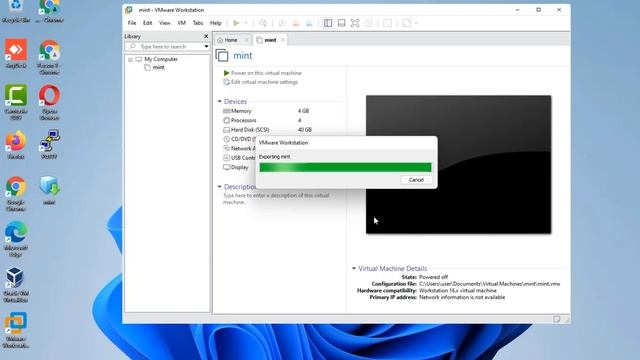Collapse the Virtual Machine Details section
Viewport: 640px width, 360px height.
[354, 268]
